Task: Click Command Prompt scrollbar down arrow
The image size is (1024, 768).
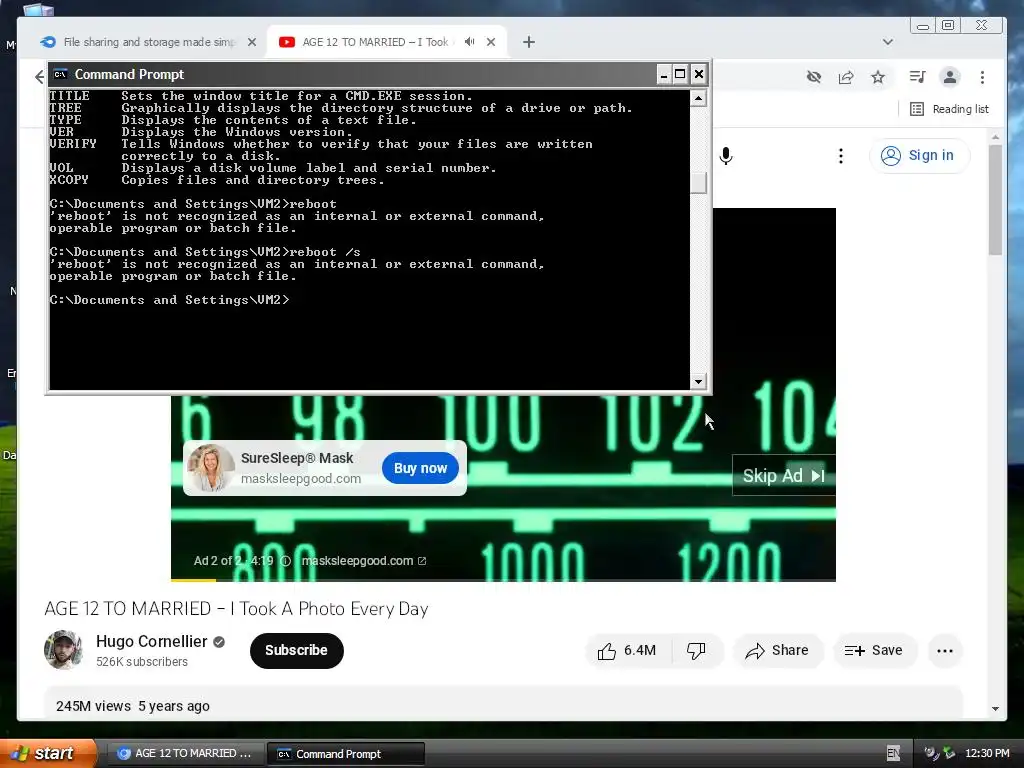Action: pyautogui.click(x=699, y=381)
